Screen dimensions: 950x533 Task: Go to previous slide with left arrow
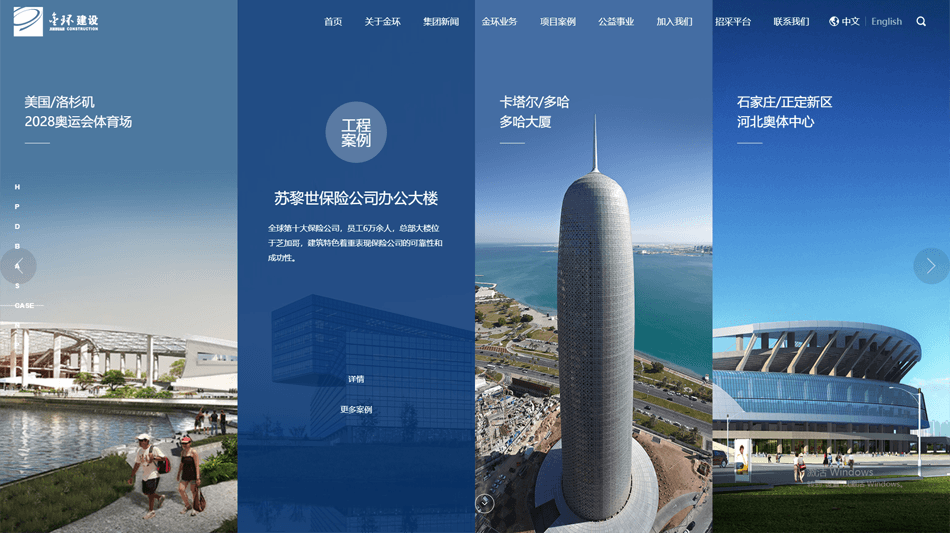18,266
